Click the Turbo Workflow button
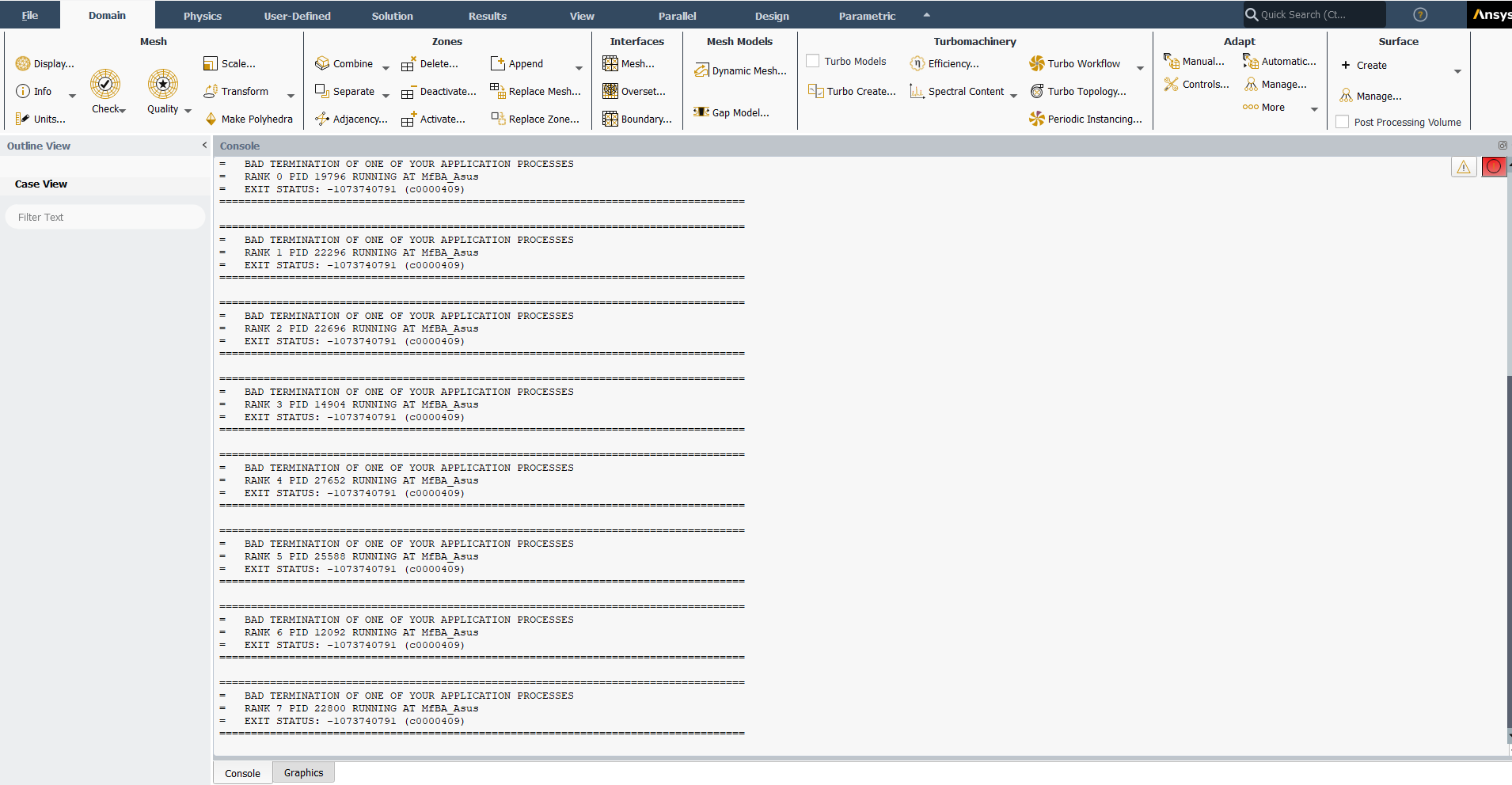This screenshot has height=785, width=1512. point(1075,63)
